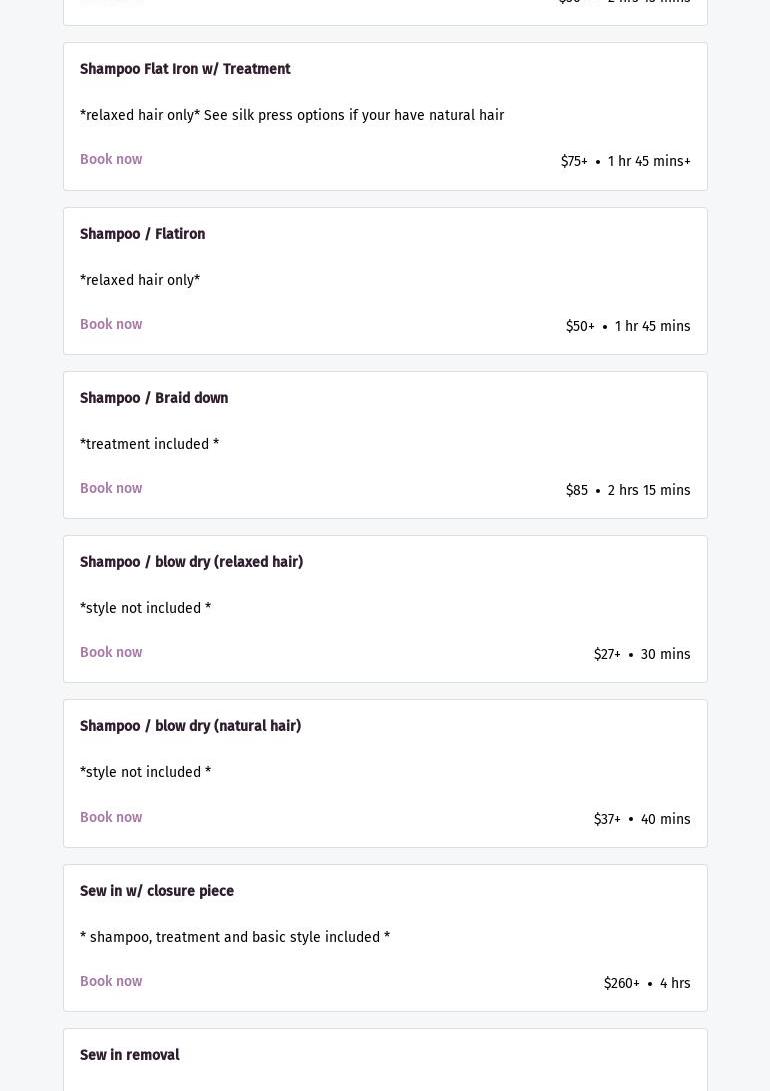Select Shampoo / blow dry (relaxed hair) title
This screenshot has height=1091, width=770.
click(x=191, y=563)
